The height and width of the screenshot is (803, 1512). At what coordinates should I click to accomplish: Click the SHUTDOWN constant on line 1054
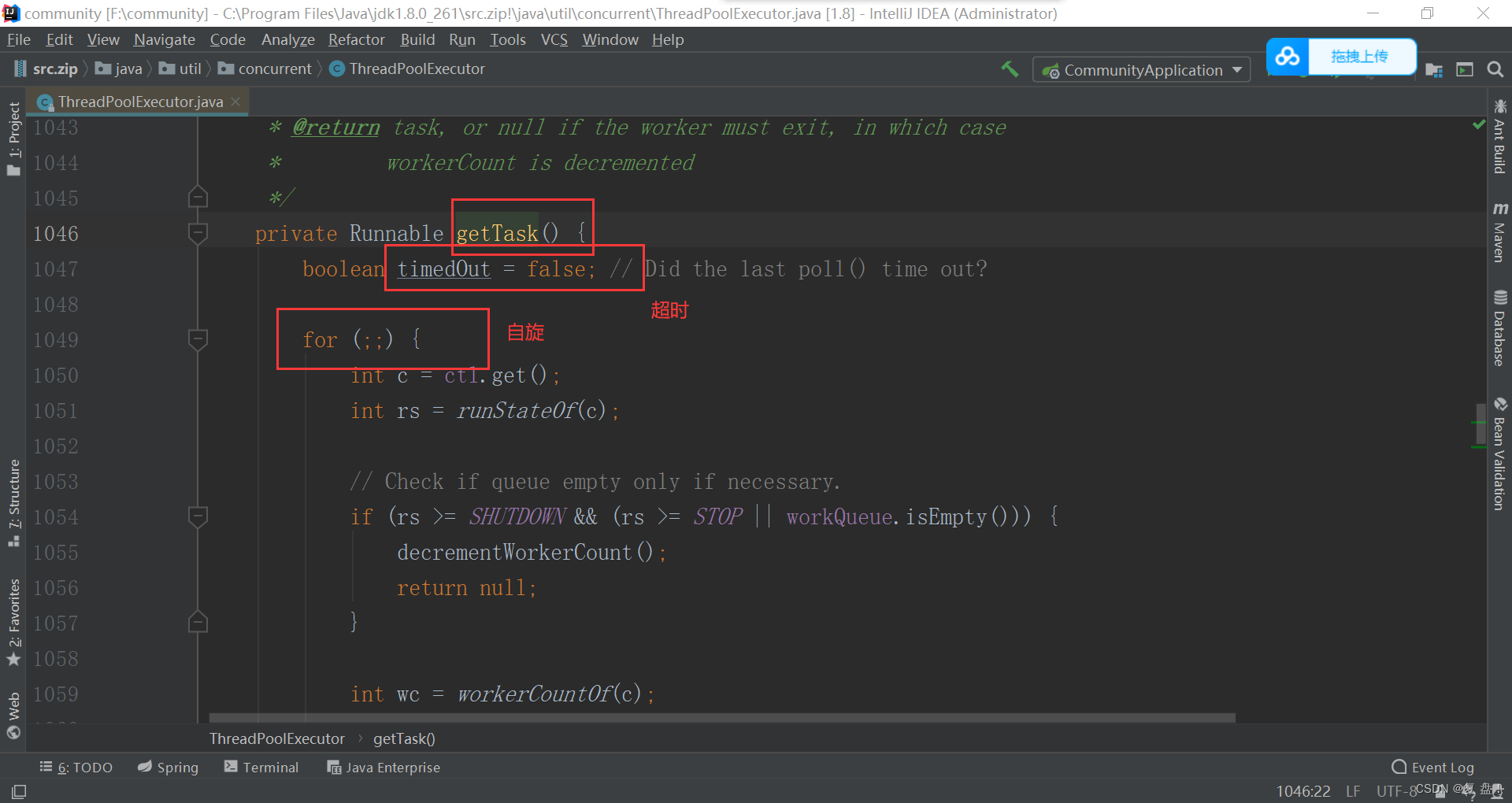tap(517, 516)
